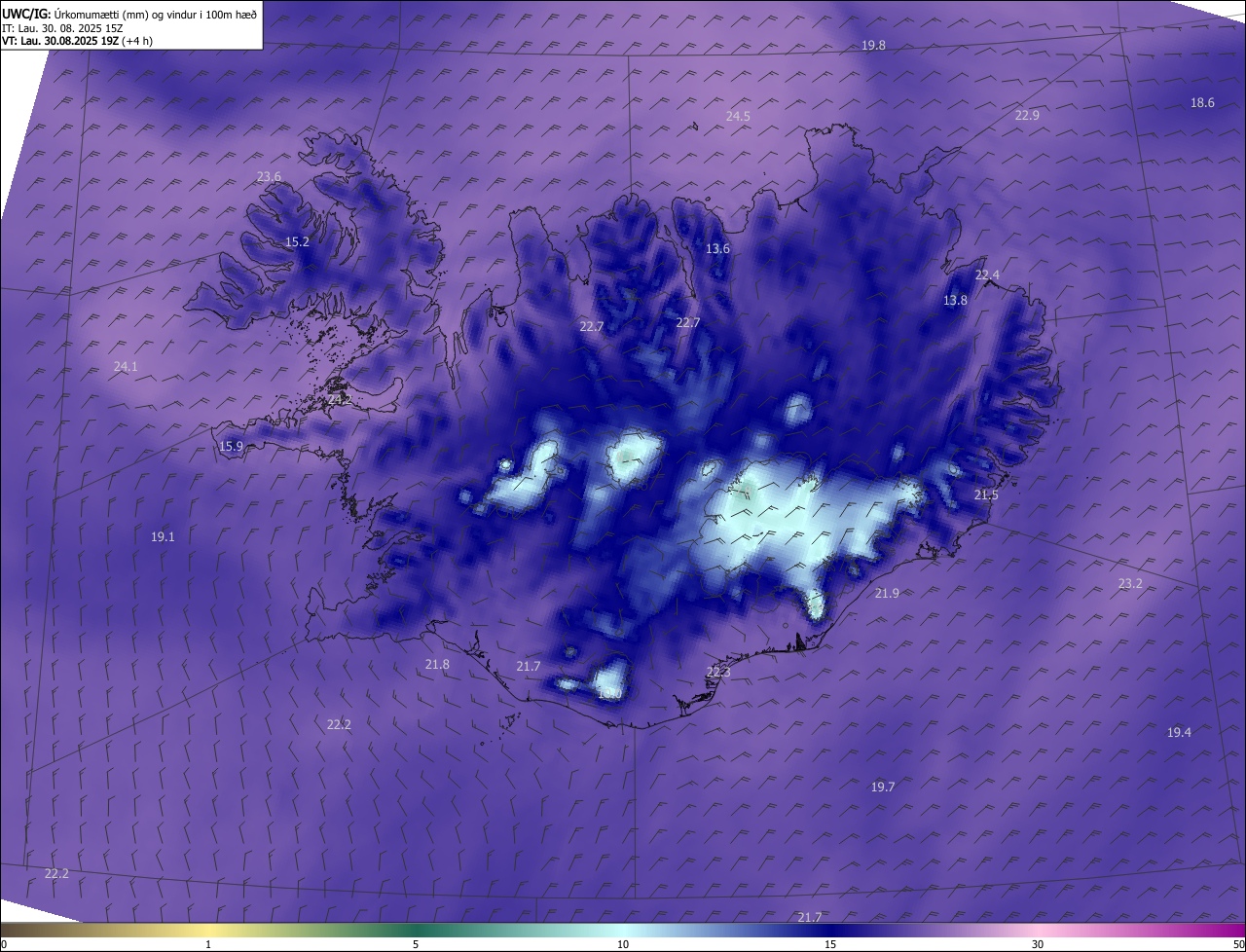The height and width of the screenshot is (952, 1246).
Task: Click the 18.6 value on the map
Action: pyautogui.click(x=1202, y=103)
